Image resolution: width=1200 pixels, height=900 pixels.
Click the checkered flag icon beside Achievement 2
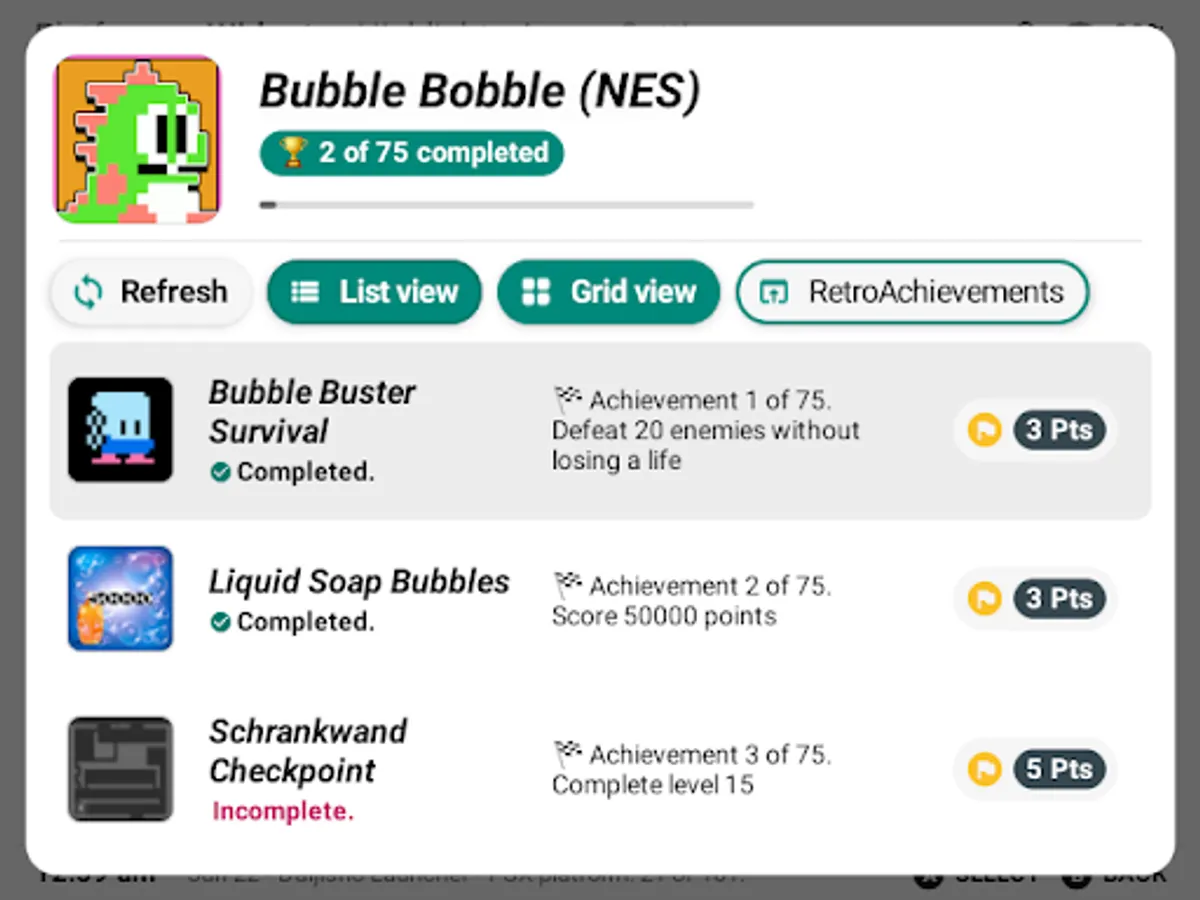[567, 583]
